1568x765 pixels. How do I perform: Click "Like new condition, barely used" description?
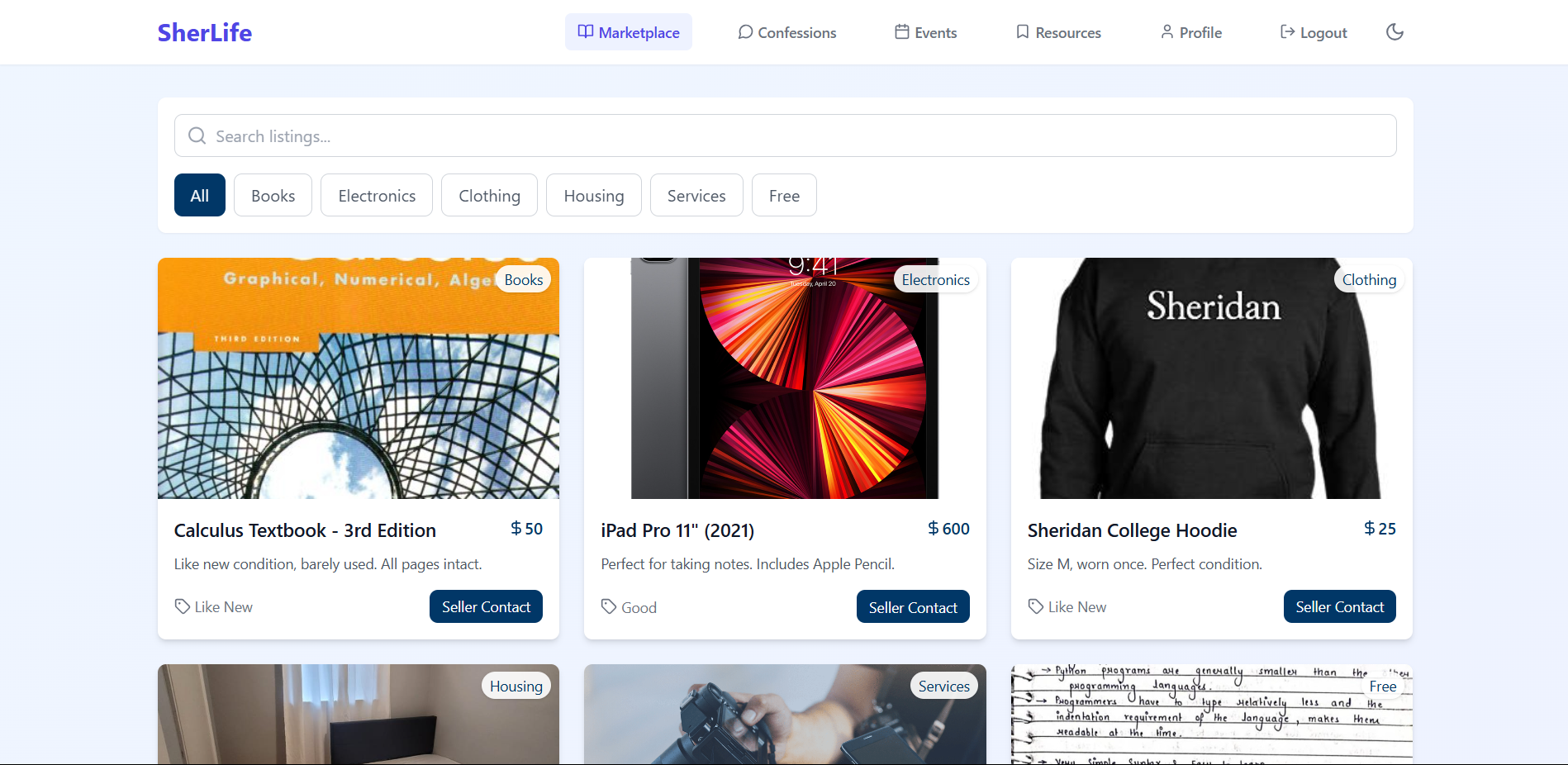coord(328,564)
